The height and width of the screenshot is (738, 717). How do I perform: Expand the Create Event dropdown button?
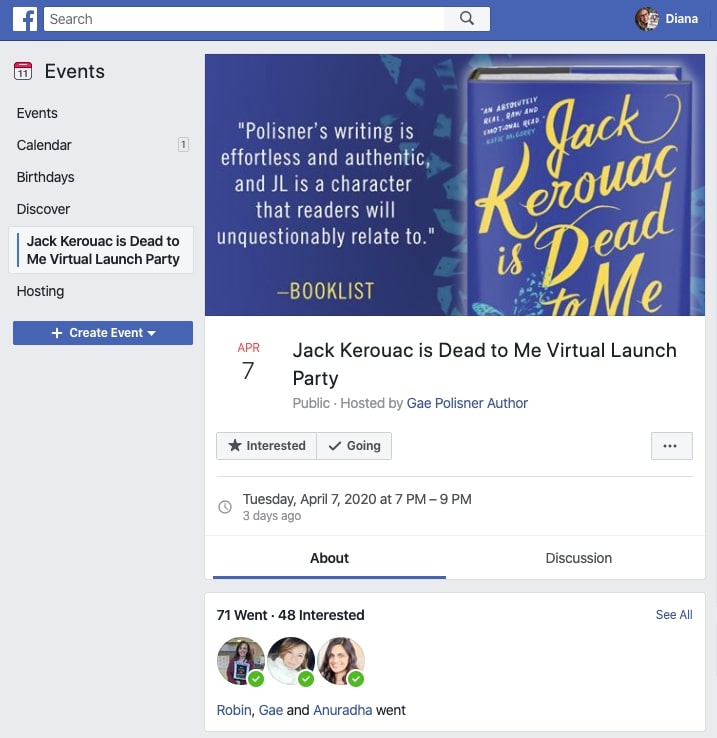click(x=103, y=333)
